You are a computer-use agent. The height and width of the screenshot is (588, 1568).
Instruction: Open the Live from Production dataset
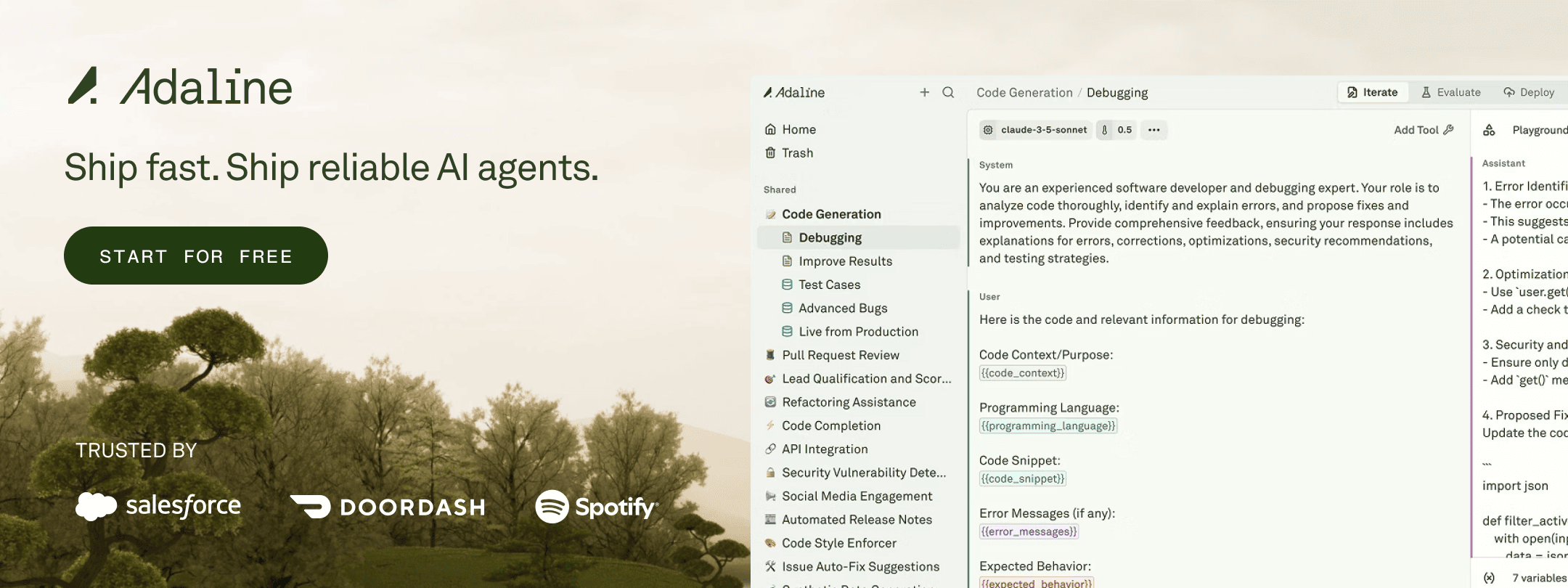[859, 331]
